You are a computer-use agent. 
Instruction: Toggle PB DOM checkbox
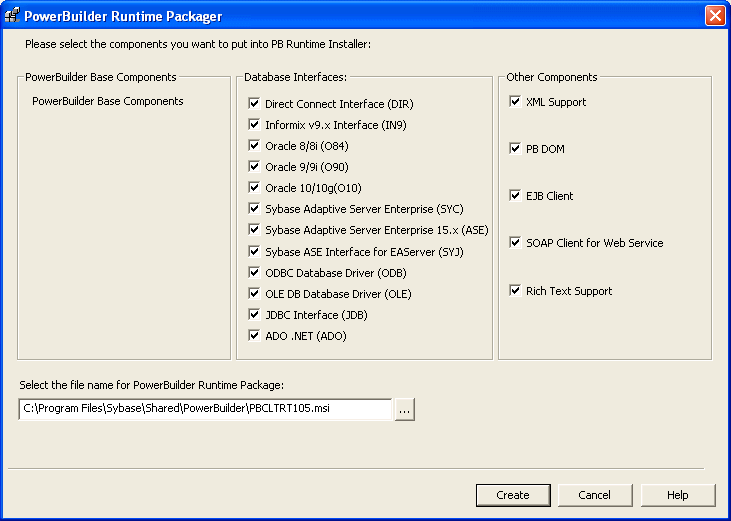515,149
